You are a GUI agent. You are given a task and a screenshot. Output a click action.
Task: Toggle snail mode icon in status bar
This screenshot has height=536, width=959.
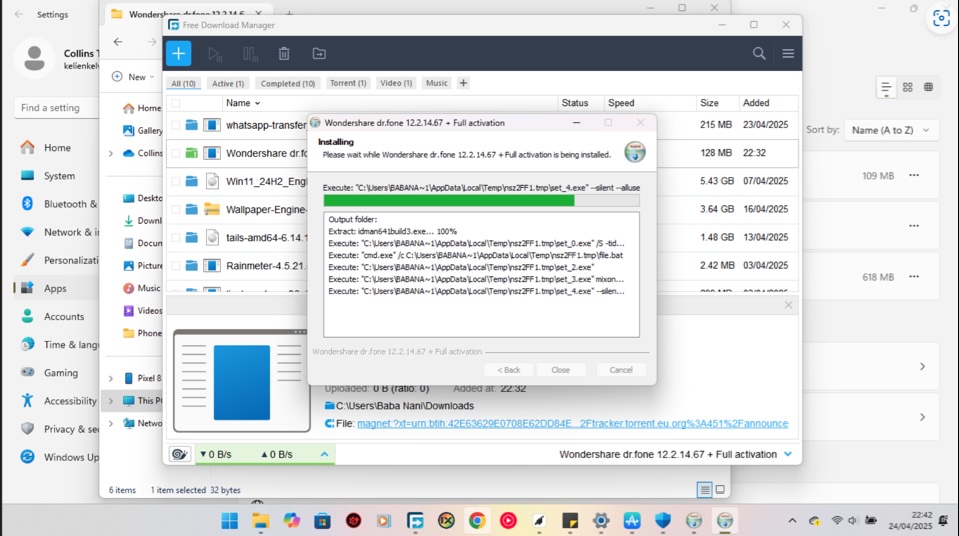coord(180,454)
